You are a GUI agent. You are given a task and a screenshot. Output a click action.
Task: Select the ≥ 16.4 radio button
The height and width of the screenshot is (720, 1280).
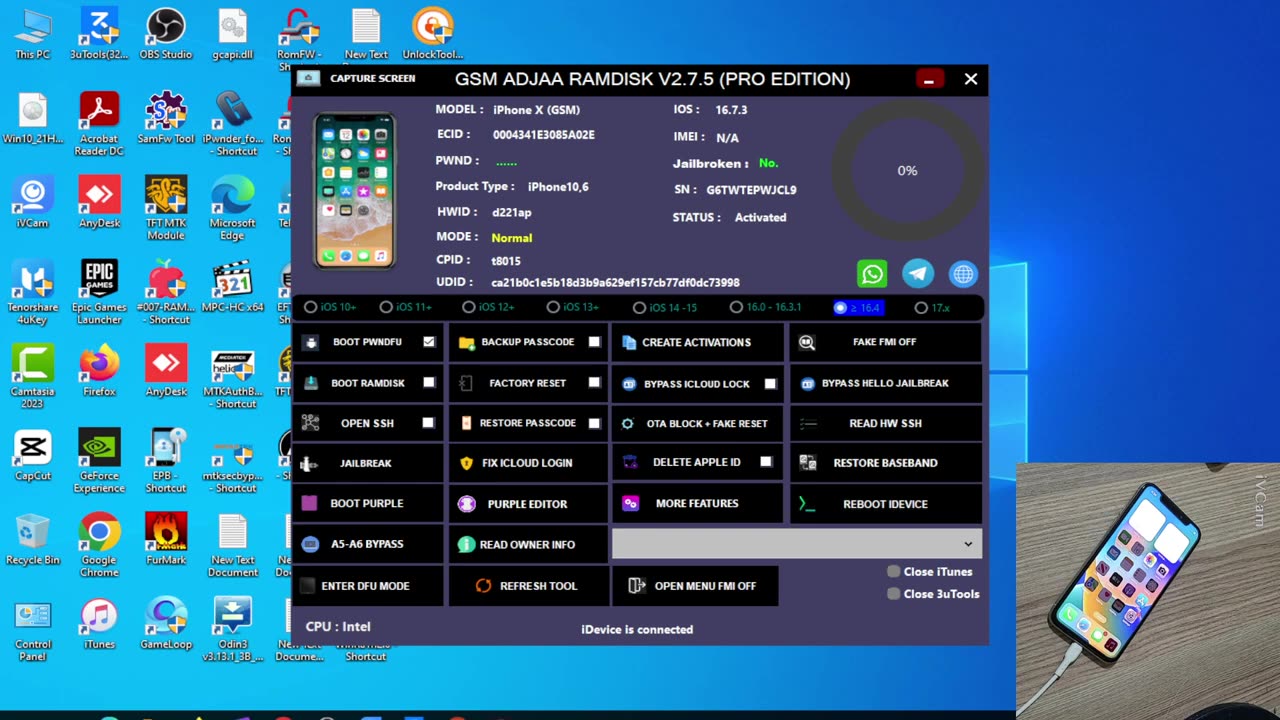pyautogui.click(x=840, y=308)
